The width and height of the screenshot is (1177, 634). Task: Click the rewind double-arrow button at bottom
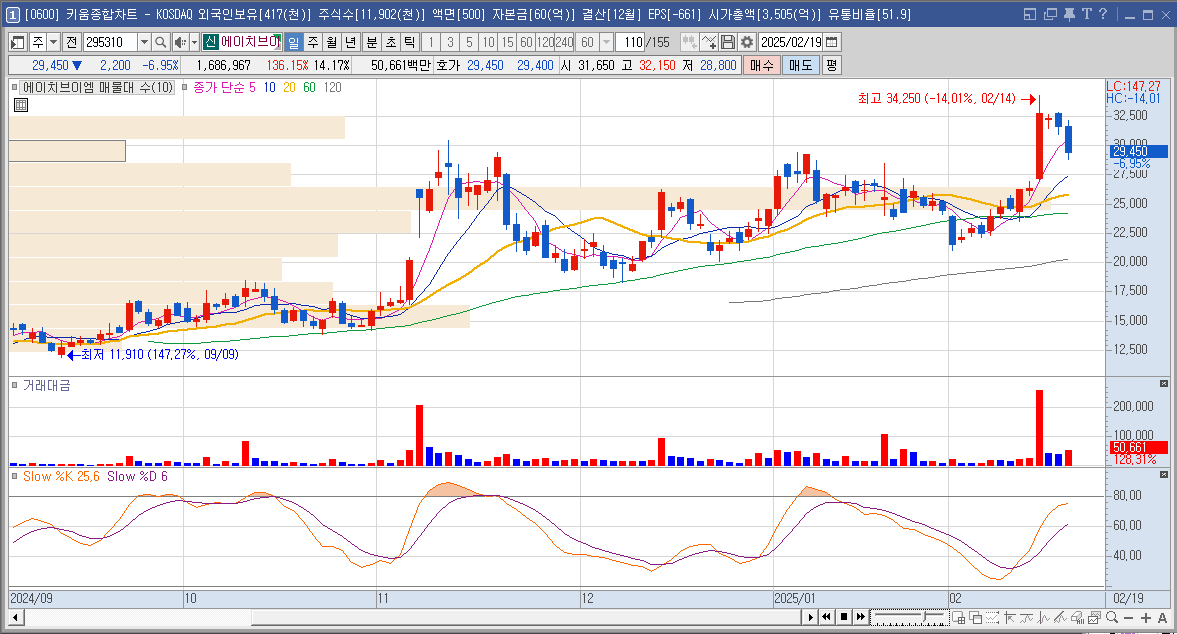(826, 617)
